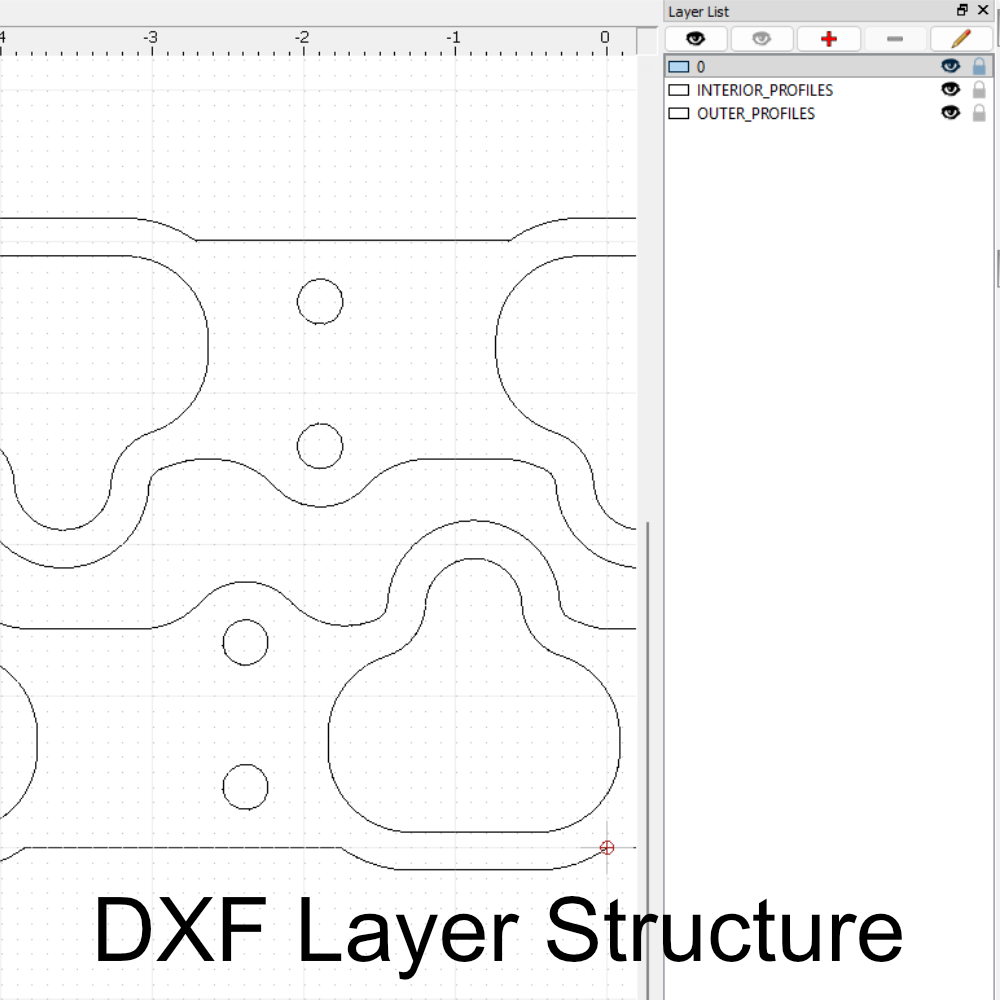Remove the layer using the minus button

tap(895, 39)
